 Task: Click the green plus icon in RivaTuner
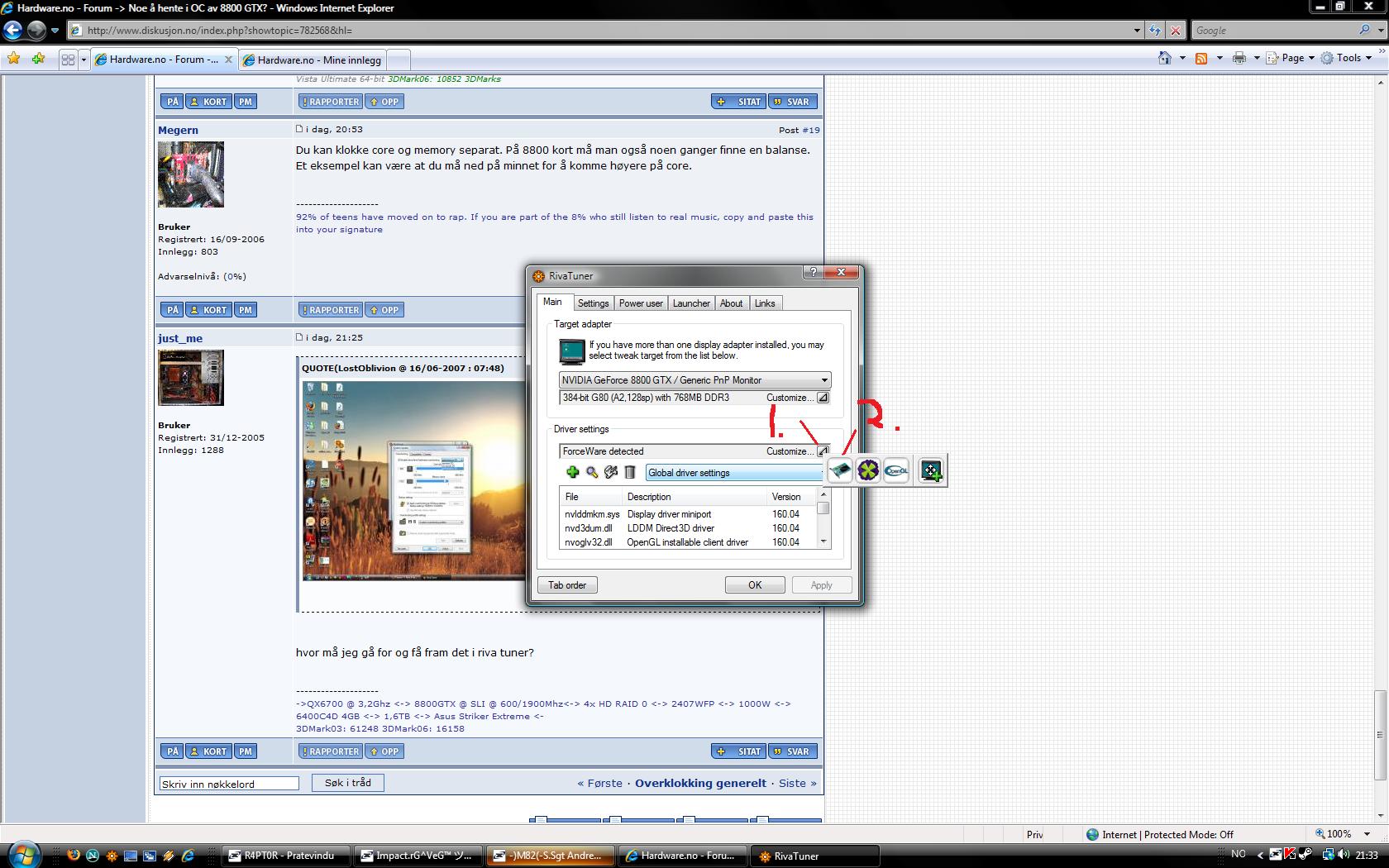572,472
